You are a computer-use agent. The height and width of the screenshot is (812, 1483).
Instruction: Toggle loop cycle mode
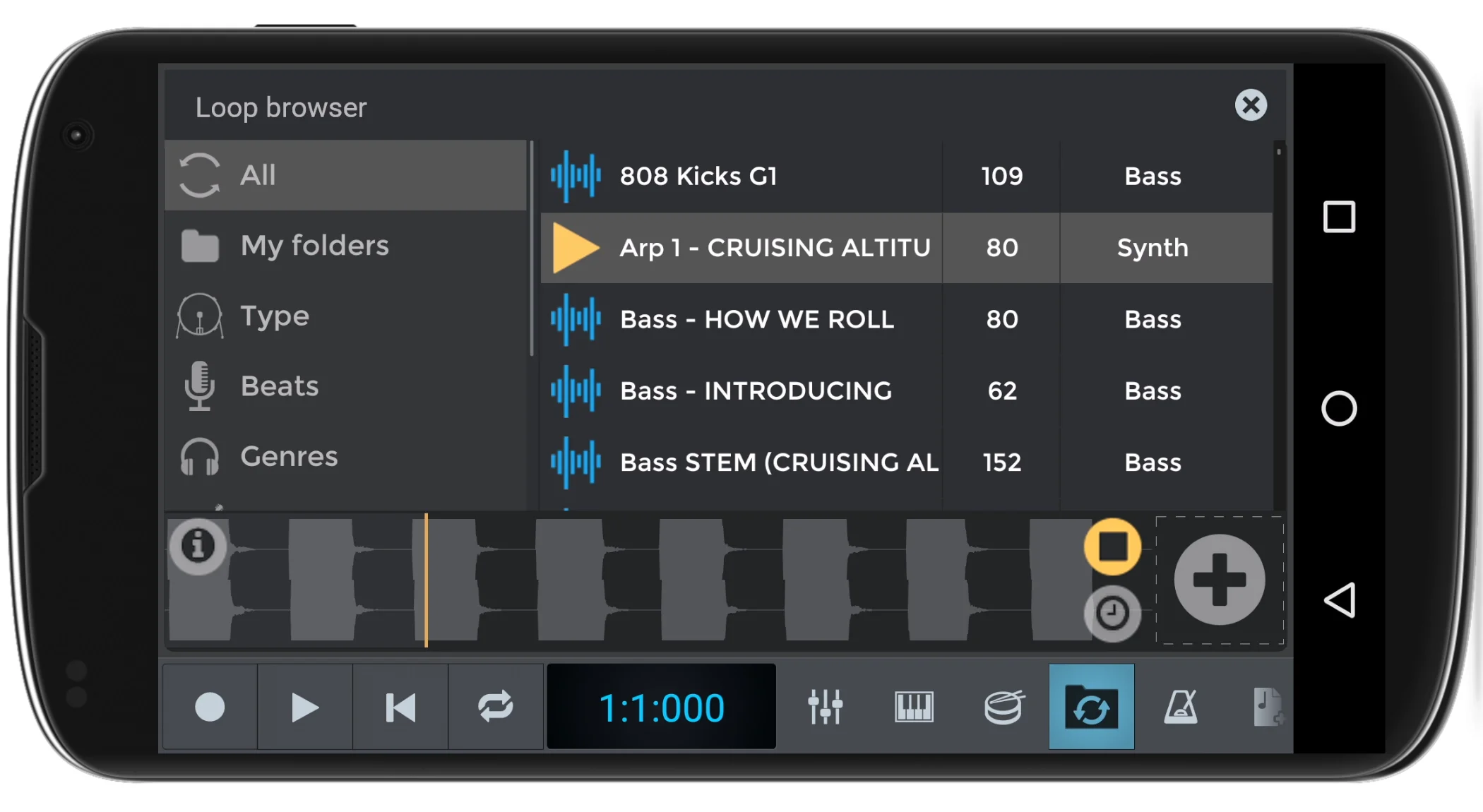point(495,707)
